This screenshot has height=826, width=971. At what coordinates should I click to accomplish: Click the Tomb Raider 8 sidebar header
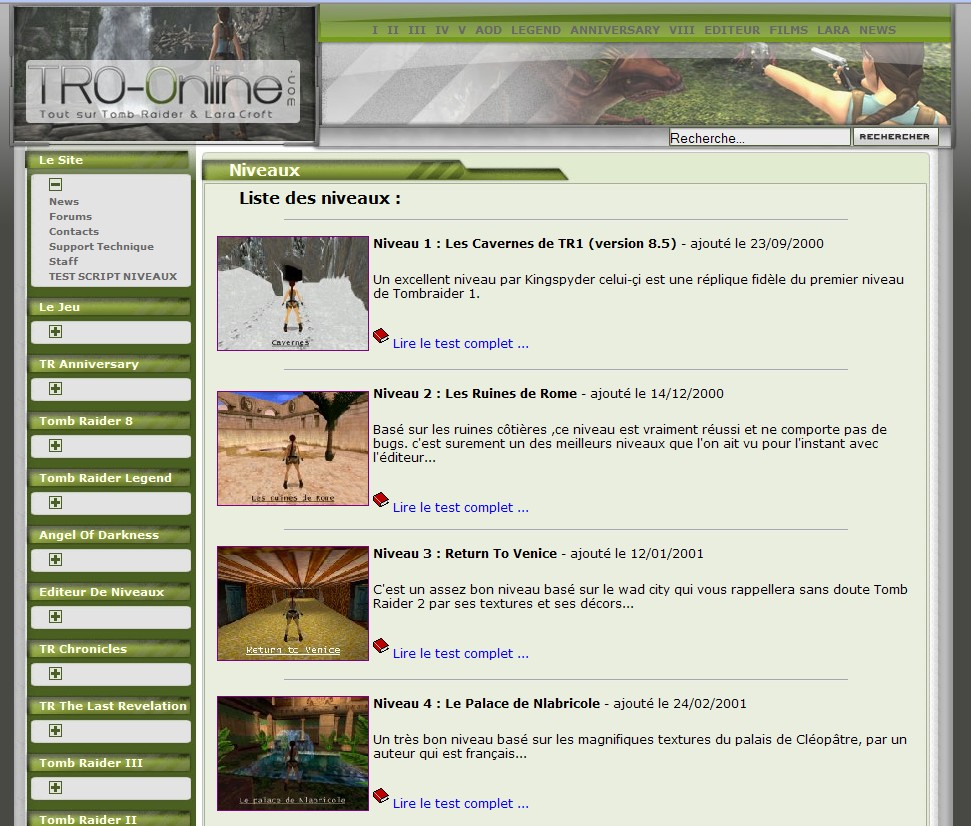pyautogui.click(x=108, y=420)
